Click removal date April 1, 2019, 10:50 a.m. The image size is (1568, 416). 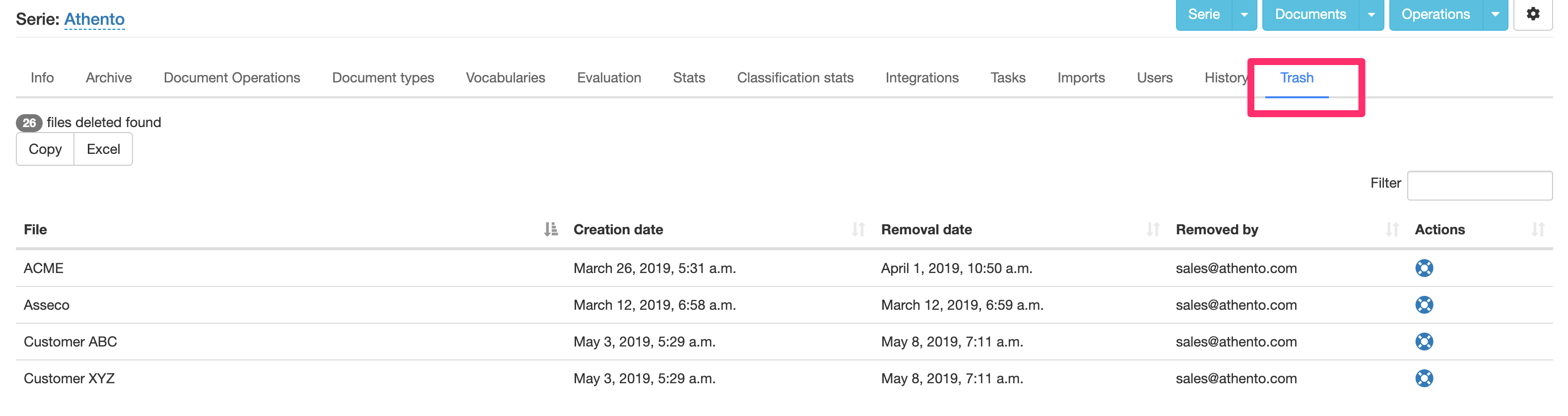[x=956, y=268]
